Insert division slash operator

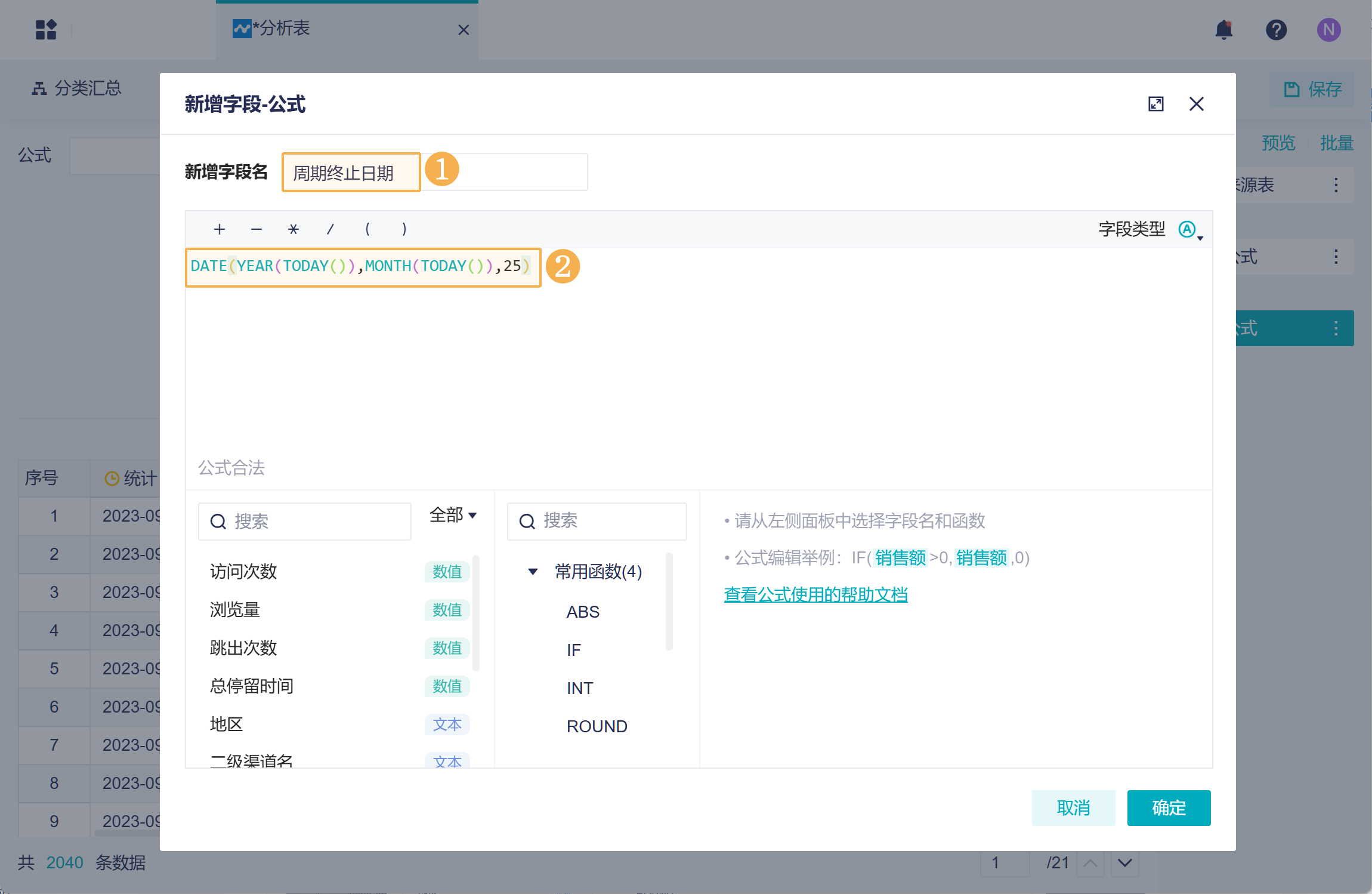(330, 229)
